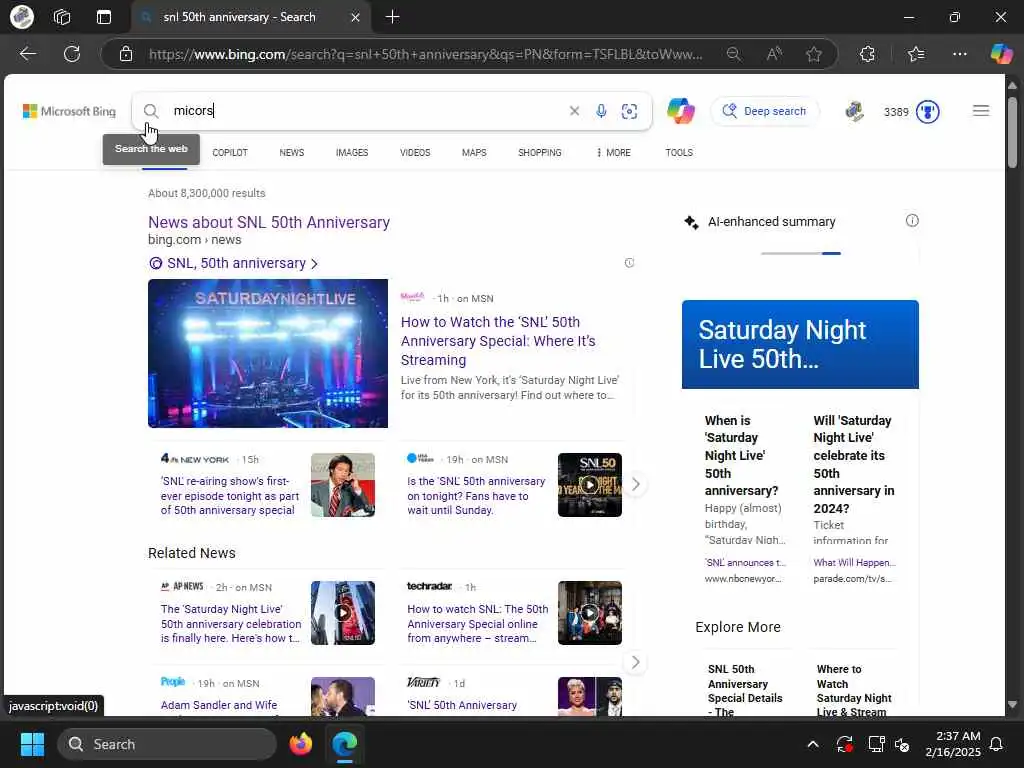The height and width of the screenshot is (768, 1024).
Task: Open the Bing hamburger menu
Action: point(981,111)
